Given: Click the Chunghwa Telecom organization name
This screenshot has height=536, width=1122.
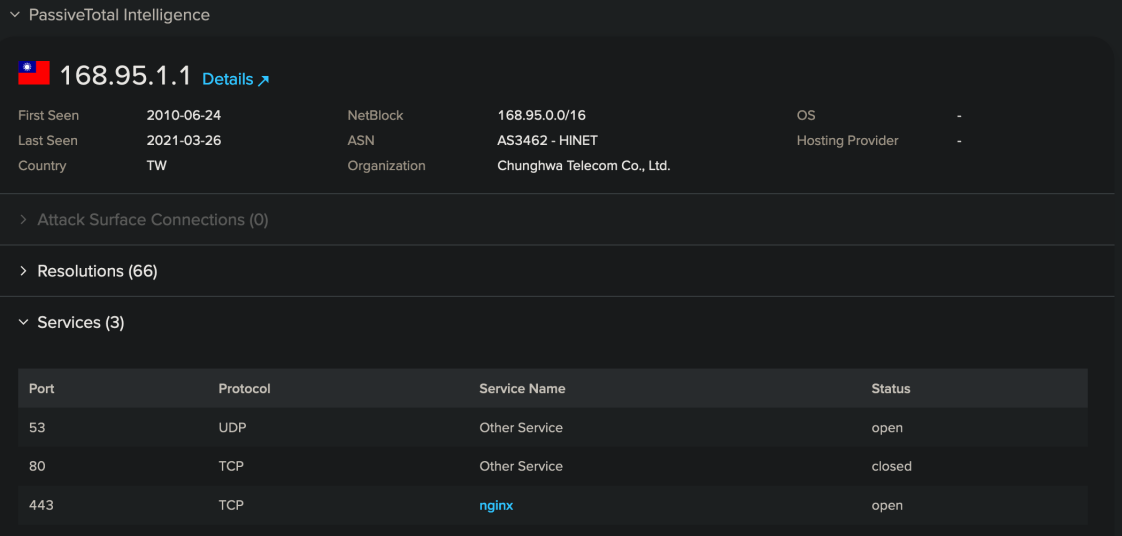Looking at the screenshot, I should (583, 166).
